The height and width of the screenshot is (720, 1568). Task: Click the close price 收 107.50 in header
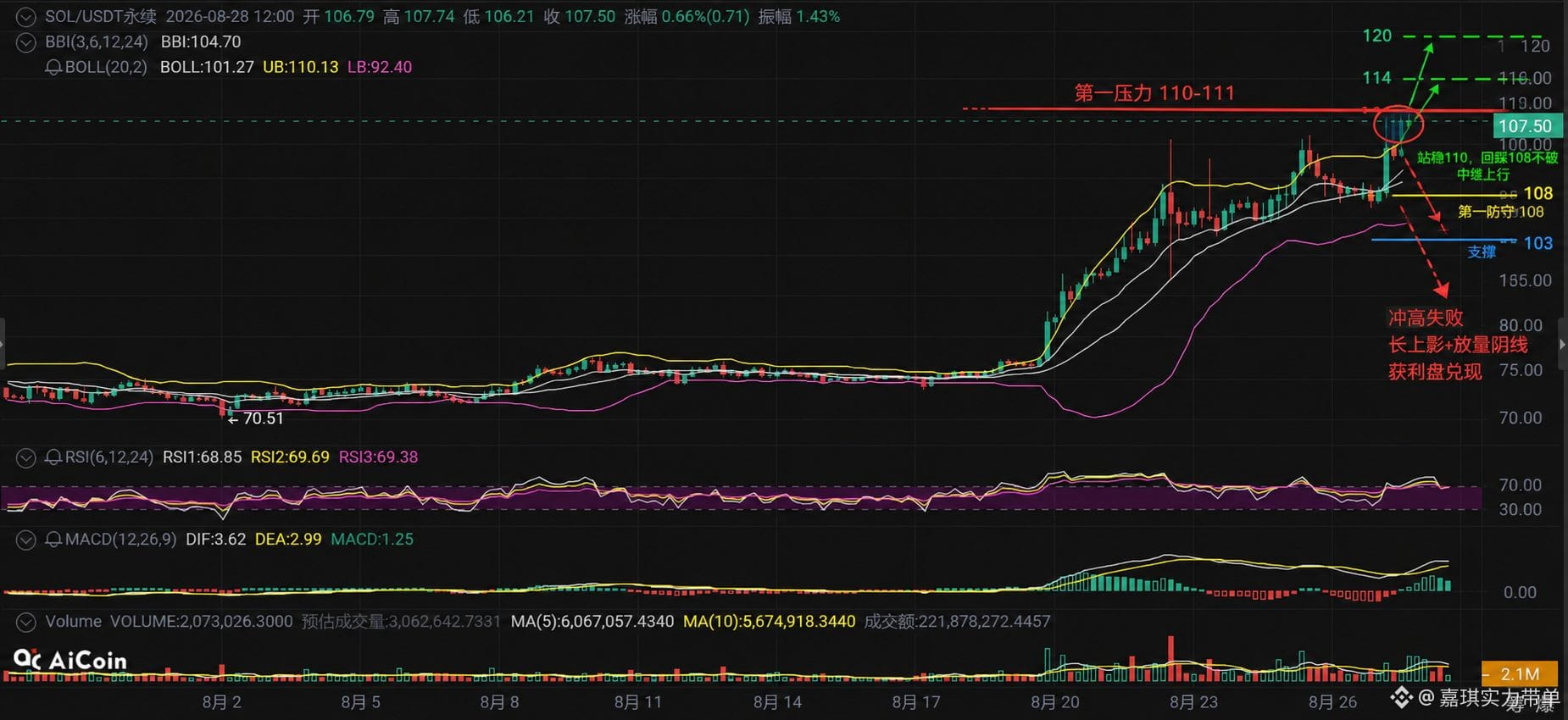point(580,17)
